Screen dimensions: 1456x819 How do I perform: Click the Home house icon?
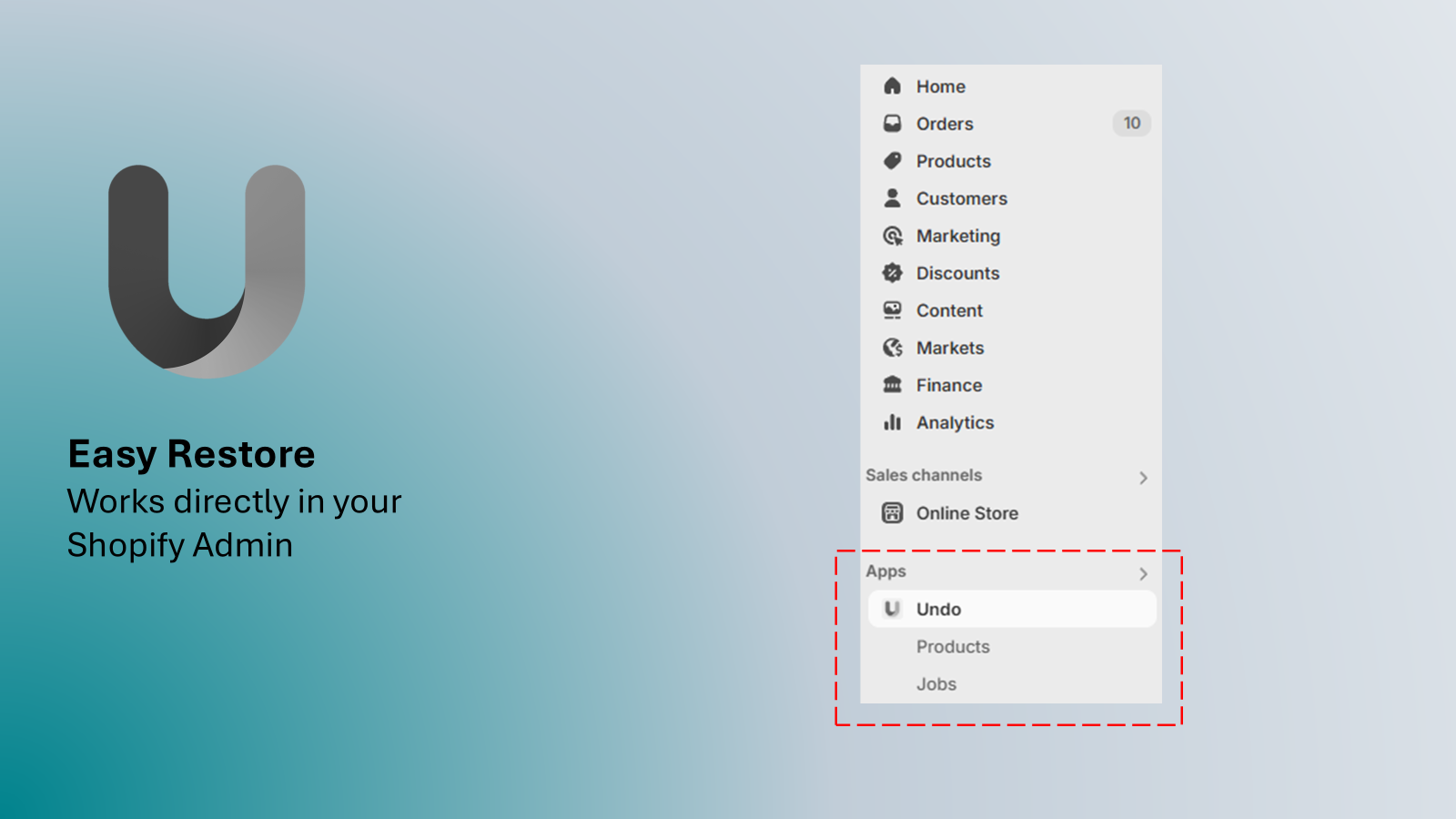click(893, 86)
